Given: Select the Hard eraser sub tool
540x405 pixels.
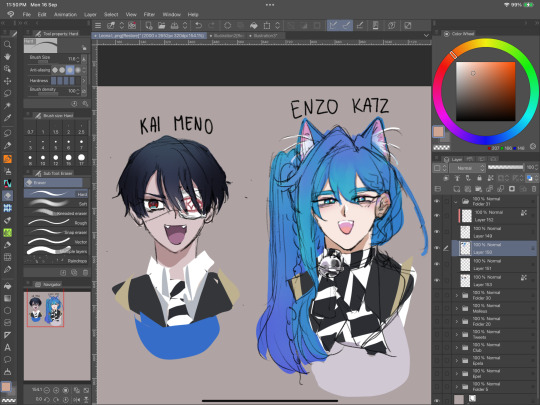Looking at the screenshot, I should (x=56, y=194).
